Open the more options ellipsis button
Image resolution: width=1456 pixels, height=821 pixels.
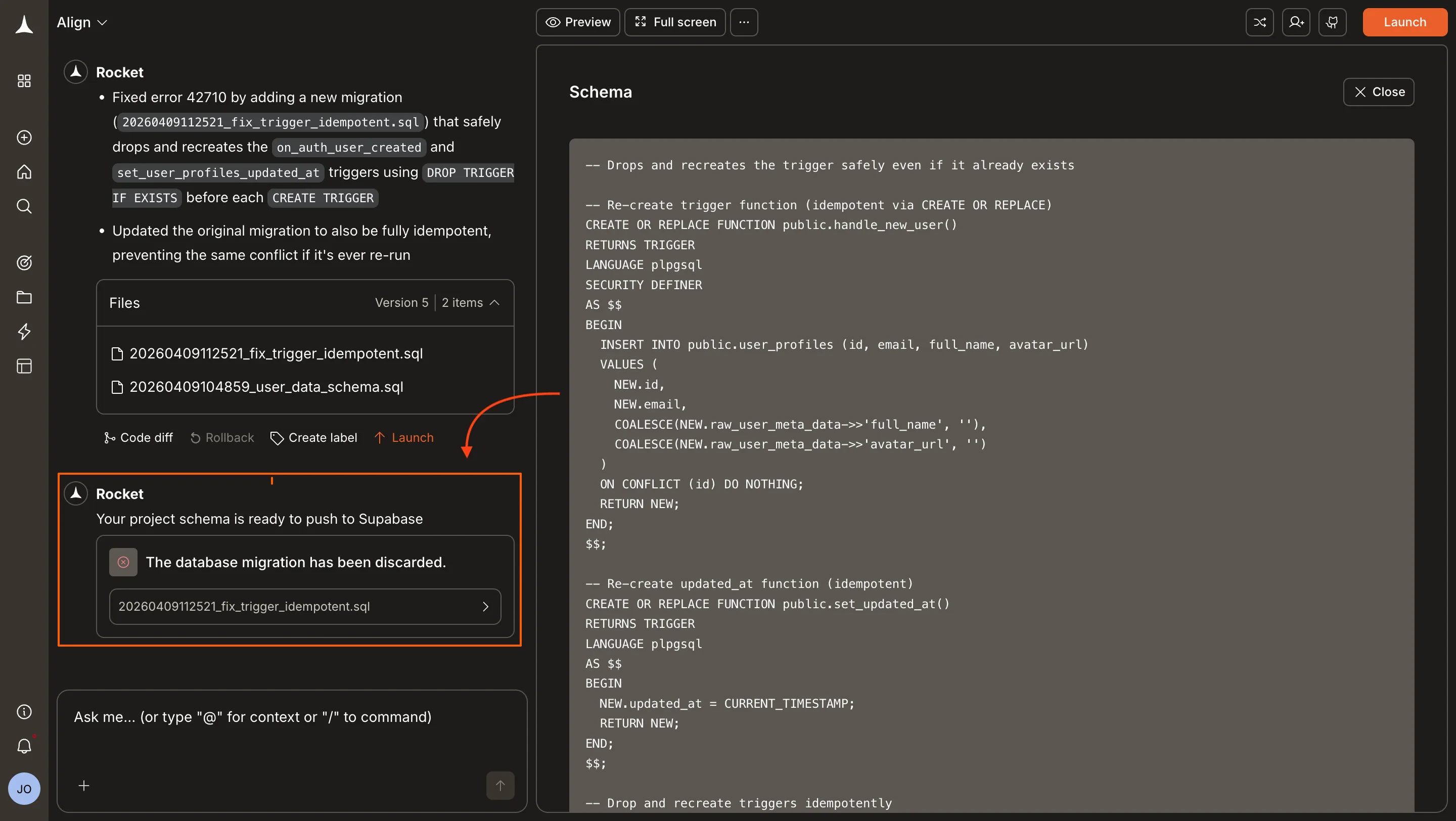744,22
